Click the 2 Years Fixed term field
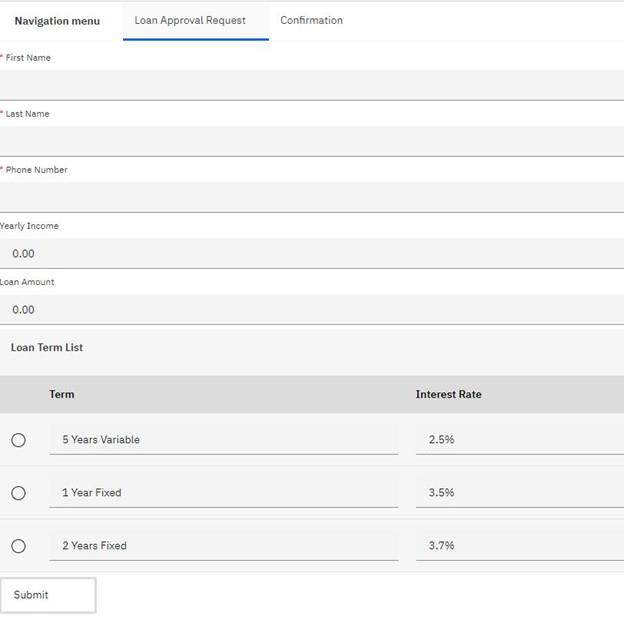 click(223, 546)
